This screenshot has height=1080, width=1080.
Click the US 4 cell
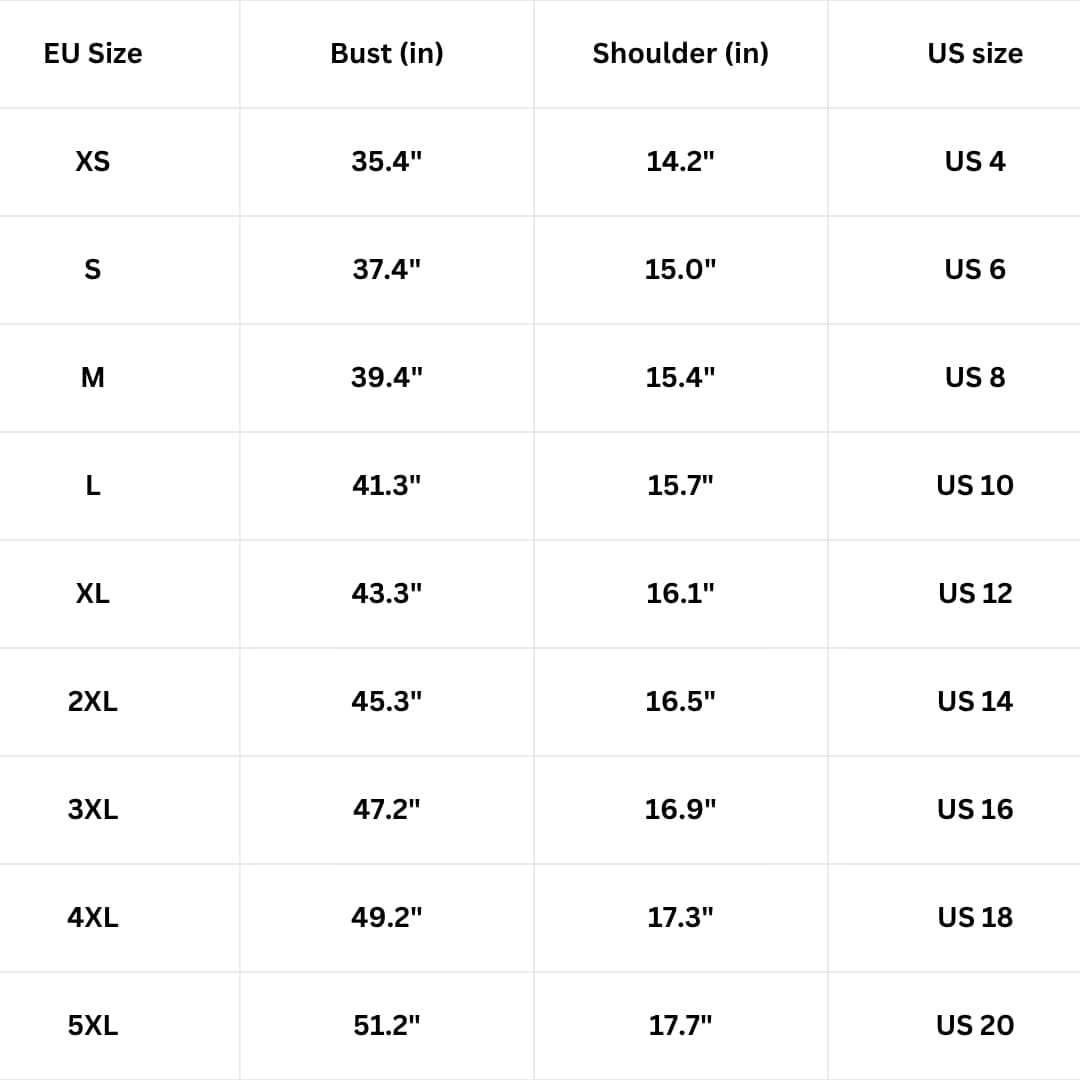click(x=975, y=161)
